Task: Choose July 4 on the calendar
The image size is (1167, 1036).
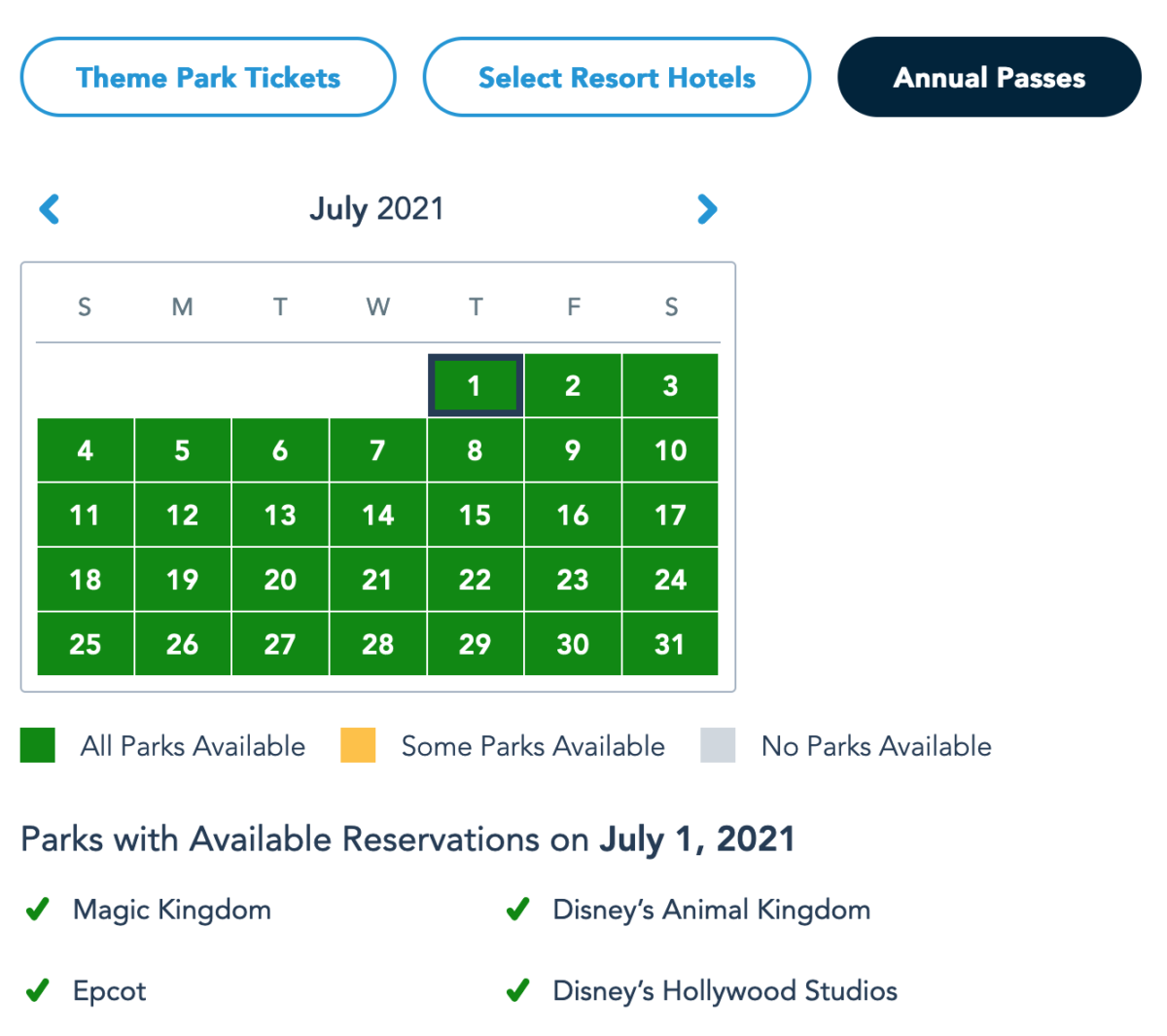Action: click(x=86, y=450)
